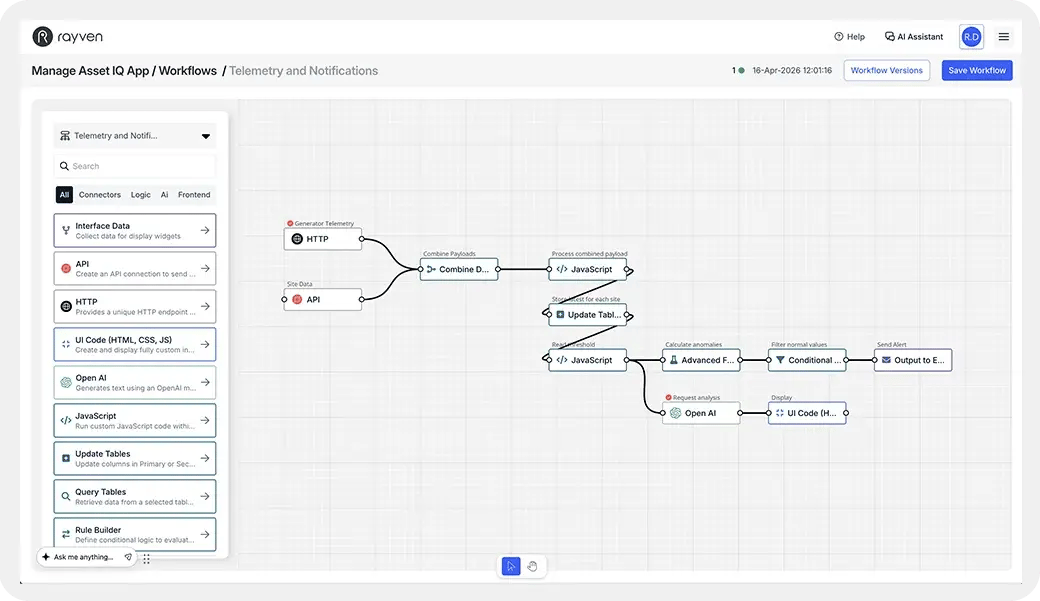Toggle the Logic filter
Screen dimensions: 1040x601
(140, 194)
